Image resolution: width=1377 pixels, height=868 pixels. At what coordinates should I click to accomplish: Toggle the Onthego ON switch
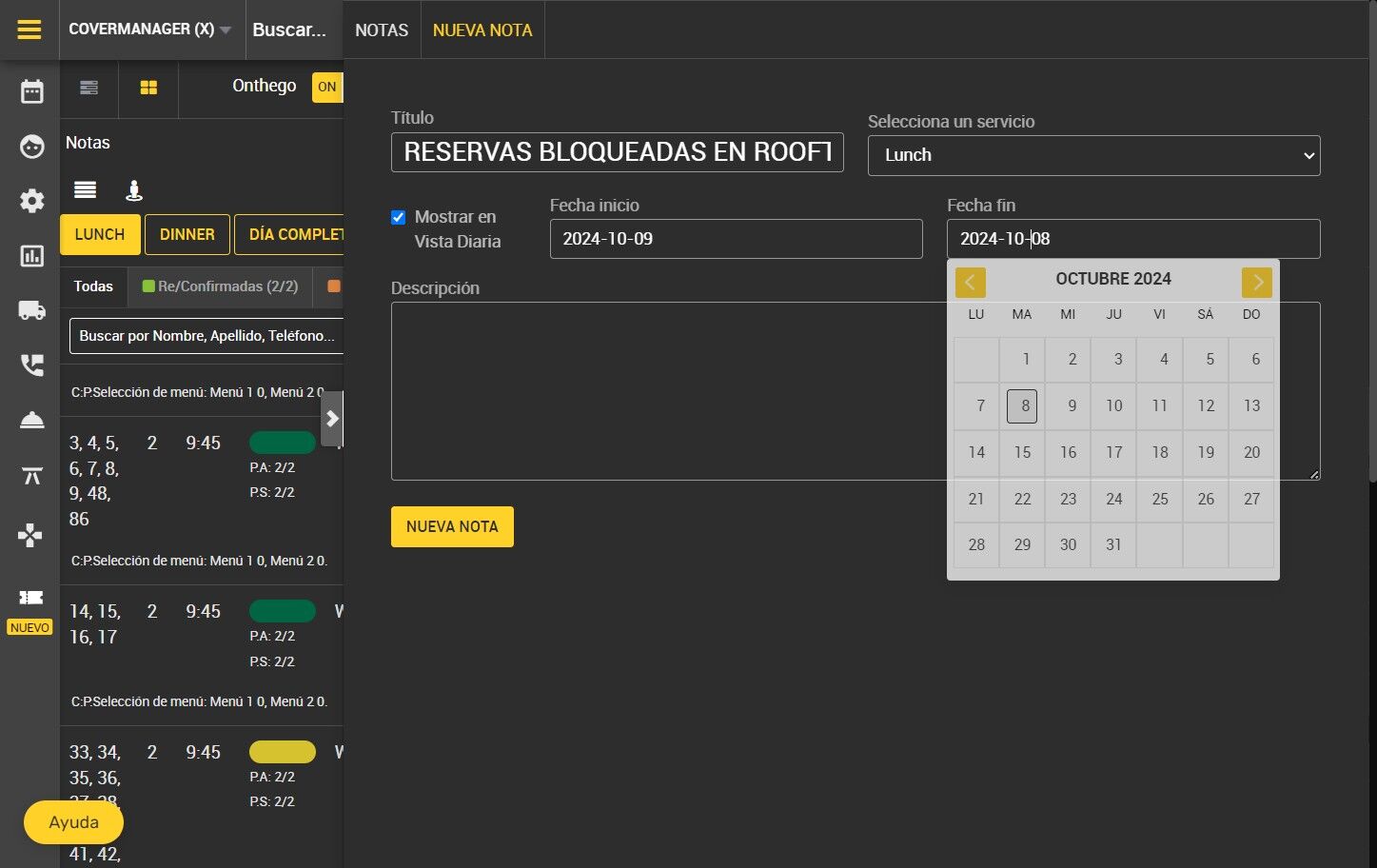click(x=327, y=87)
